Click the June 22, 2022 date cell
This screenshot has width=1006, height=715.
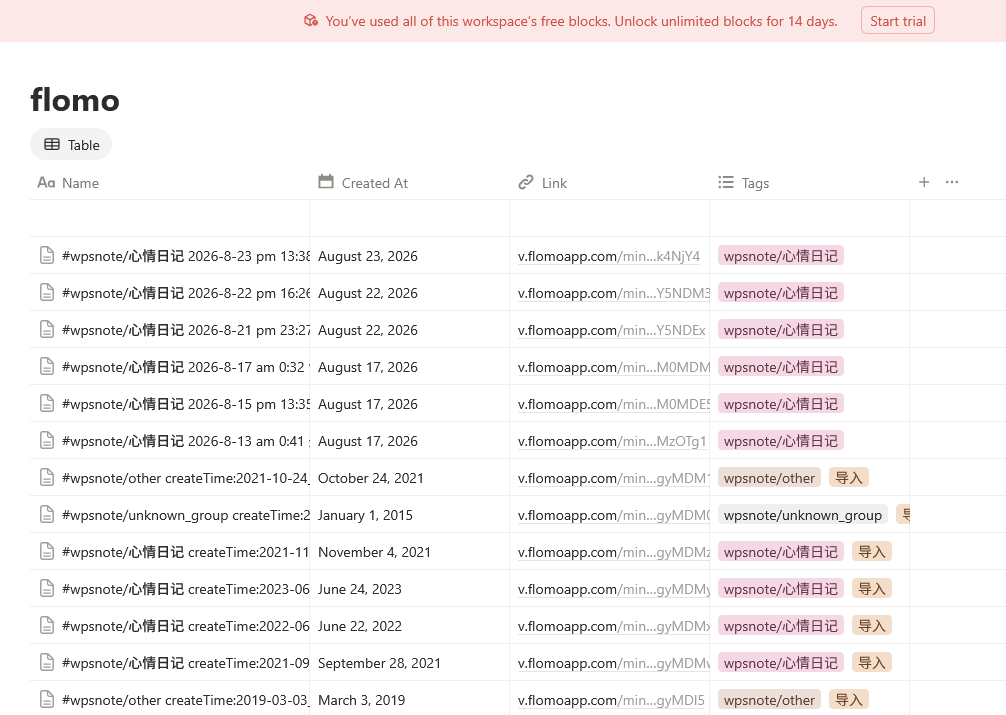[x=409, y=626]
